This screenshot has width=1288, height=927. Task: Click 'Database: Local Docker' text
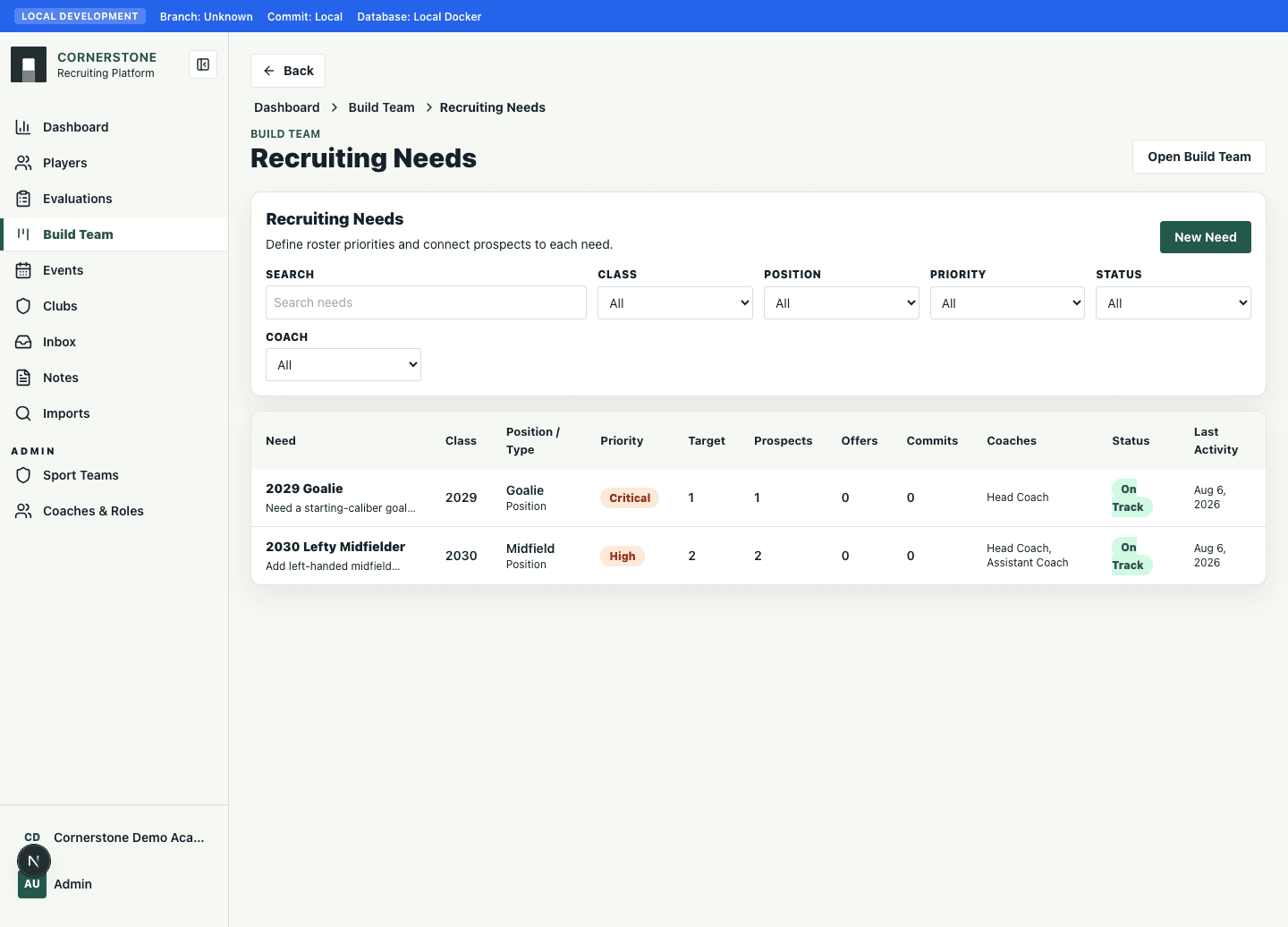pyautogui.click(x=419, y=16)
